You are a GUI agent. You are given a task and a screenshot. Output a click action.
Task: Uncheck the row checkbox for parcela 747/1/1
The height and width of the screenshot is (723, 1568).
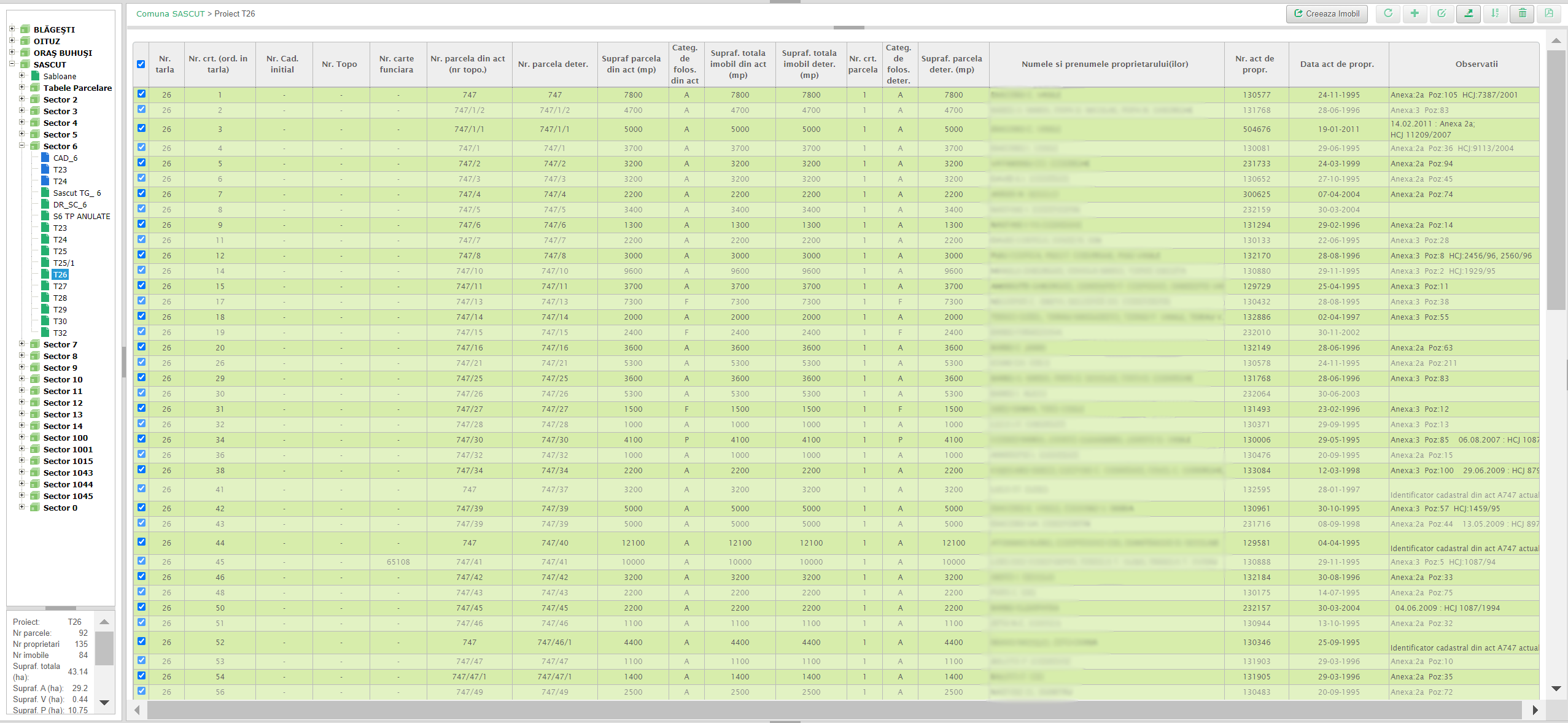142,128
